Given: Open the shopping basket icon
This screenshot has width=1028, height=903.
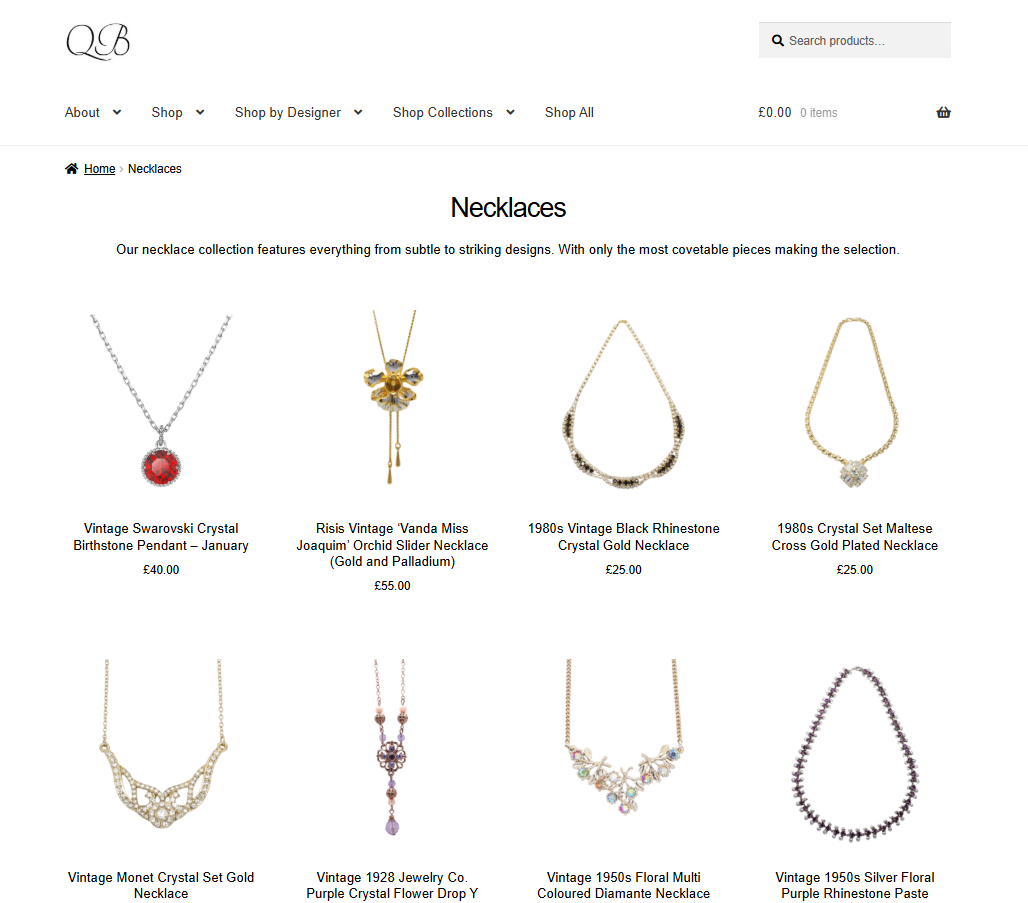Looking at the screenshot, I should tap(943, 112).
